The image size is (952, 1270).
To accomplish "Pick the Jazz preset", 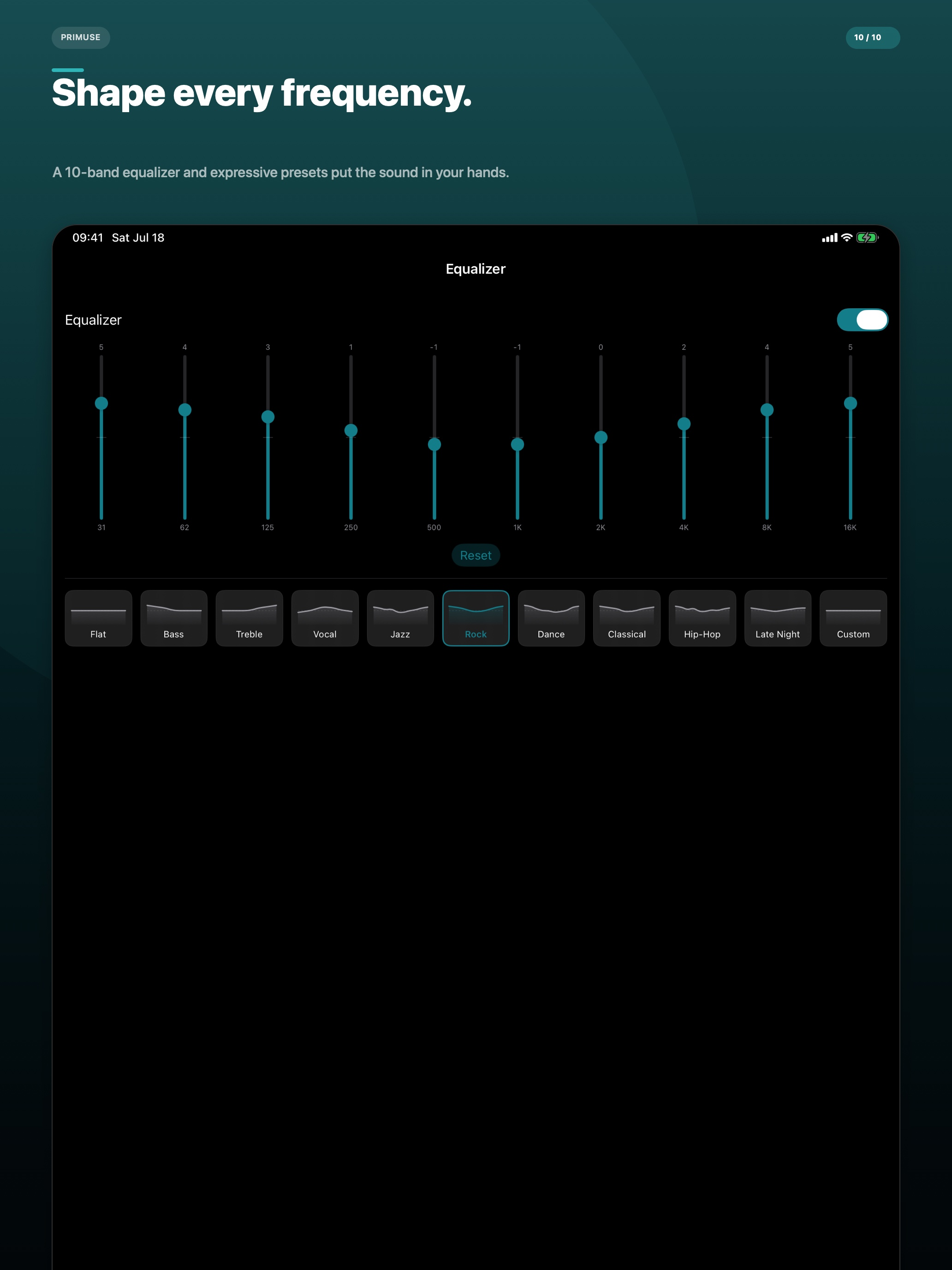I will [400, 618].
